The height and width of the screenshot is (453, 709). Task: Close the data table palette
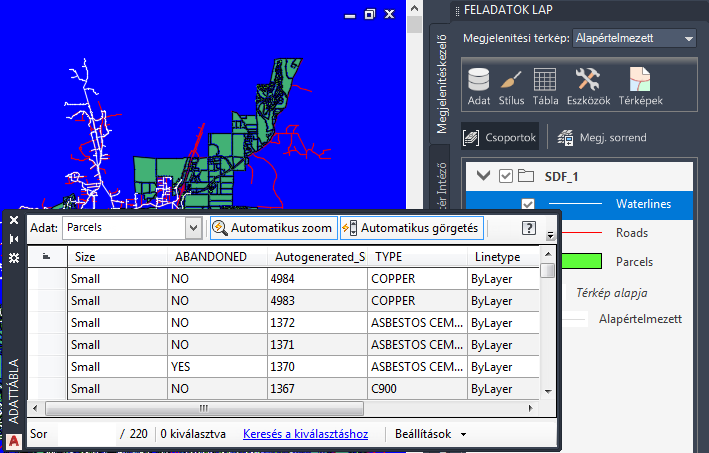click(14, 220)
